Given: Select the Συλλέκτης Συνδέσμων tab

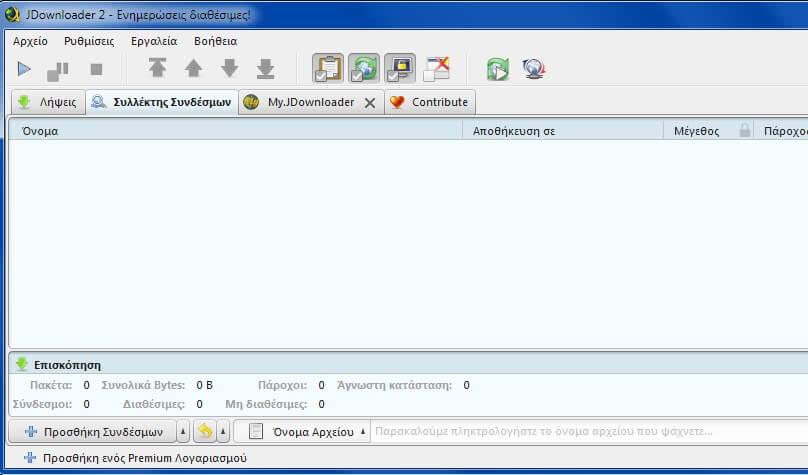Looking at the screenshot, I should point(162,102).
